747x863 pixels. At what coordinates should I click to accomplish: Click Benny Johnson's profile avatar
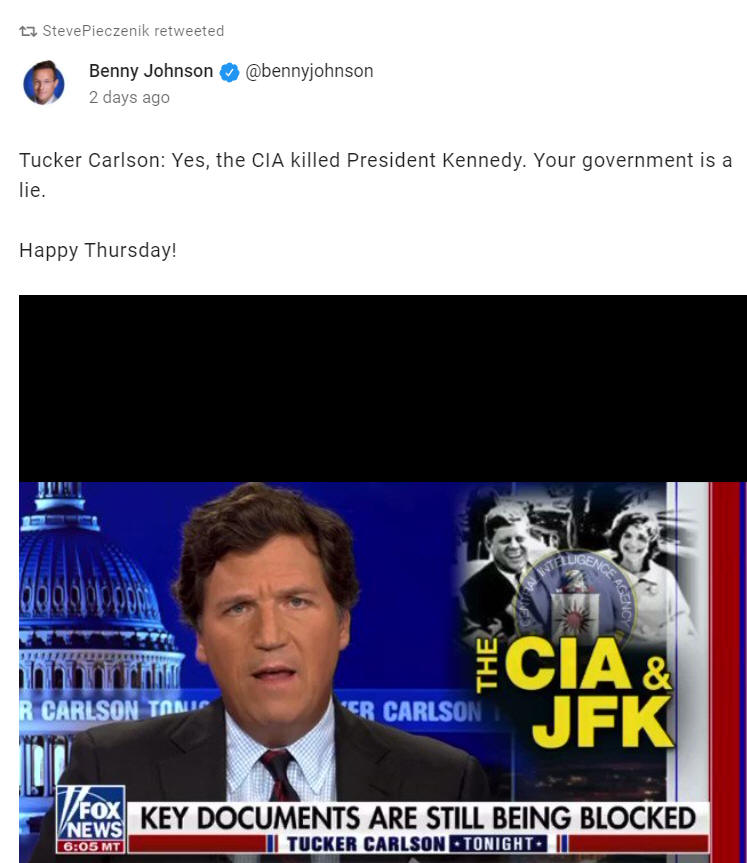point(43,83)
